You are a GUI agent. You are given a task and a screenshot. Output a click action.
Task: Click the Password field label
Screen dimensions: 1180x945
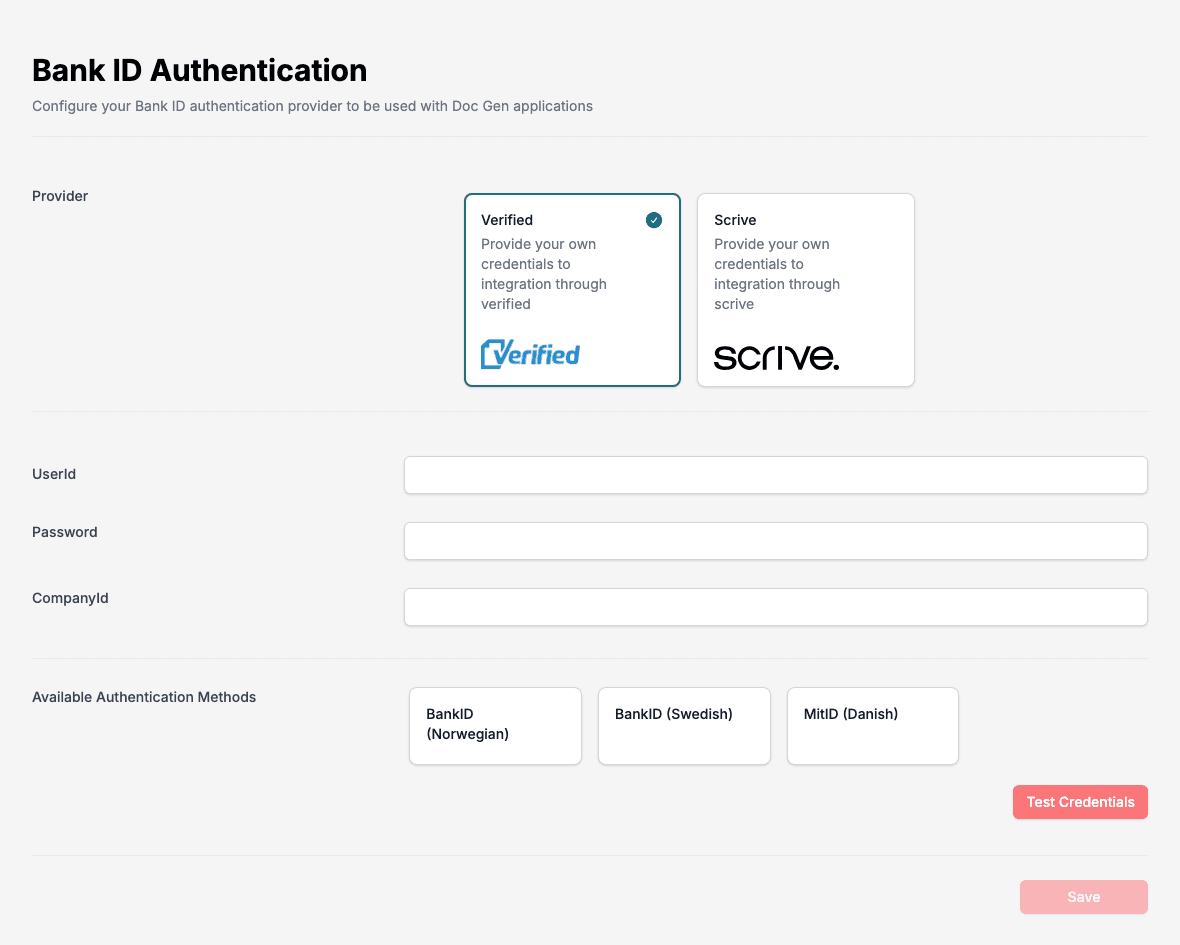click(65, 532)
